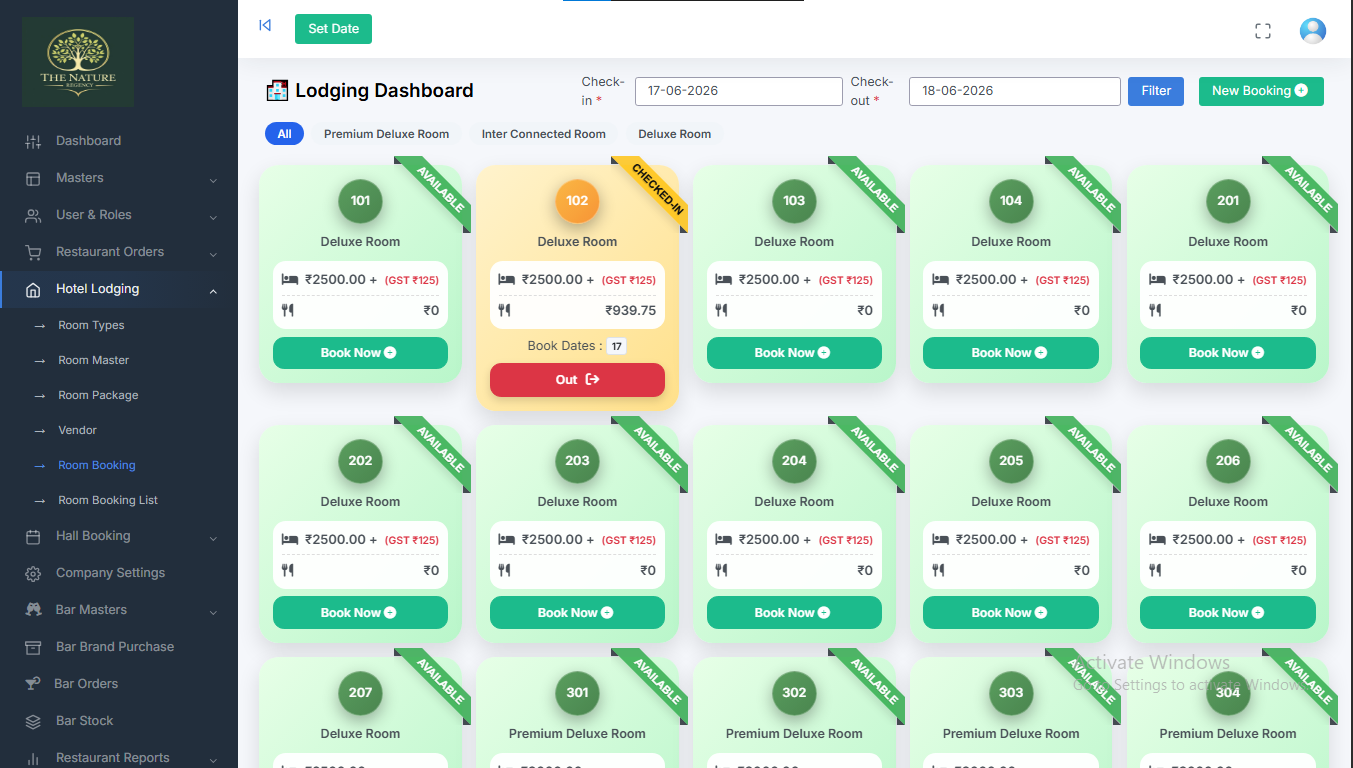Click the blue Filter button

pyautogui.click(x=1156, y=91)
